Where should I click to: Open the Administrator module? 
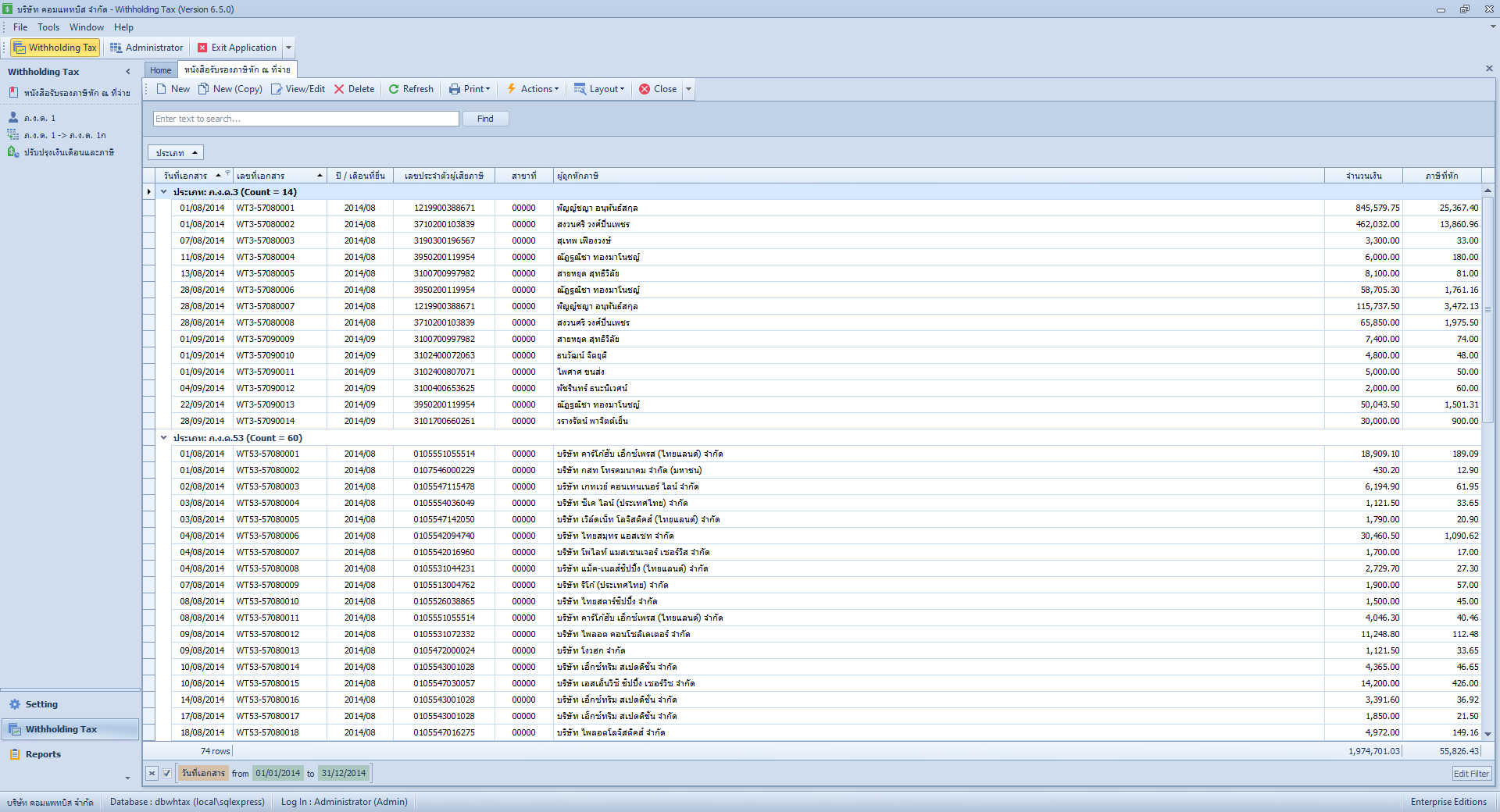(x=147, y=48)
